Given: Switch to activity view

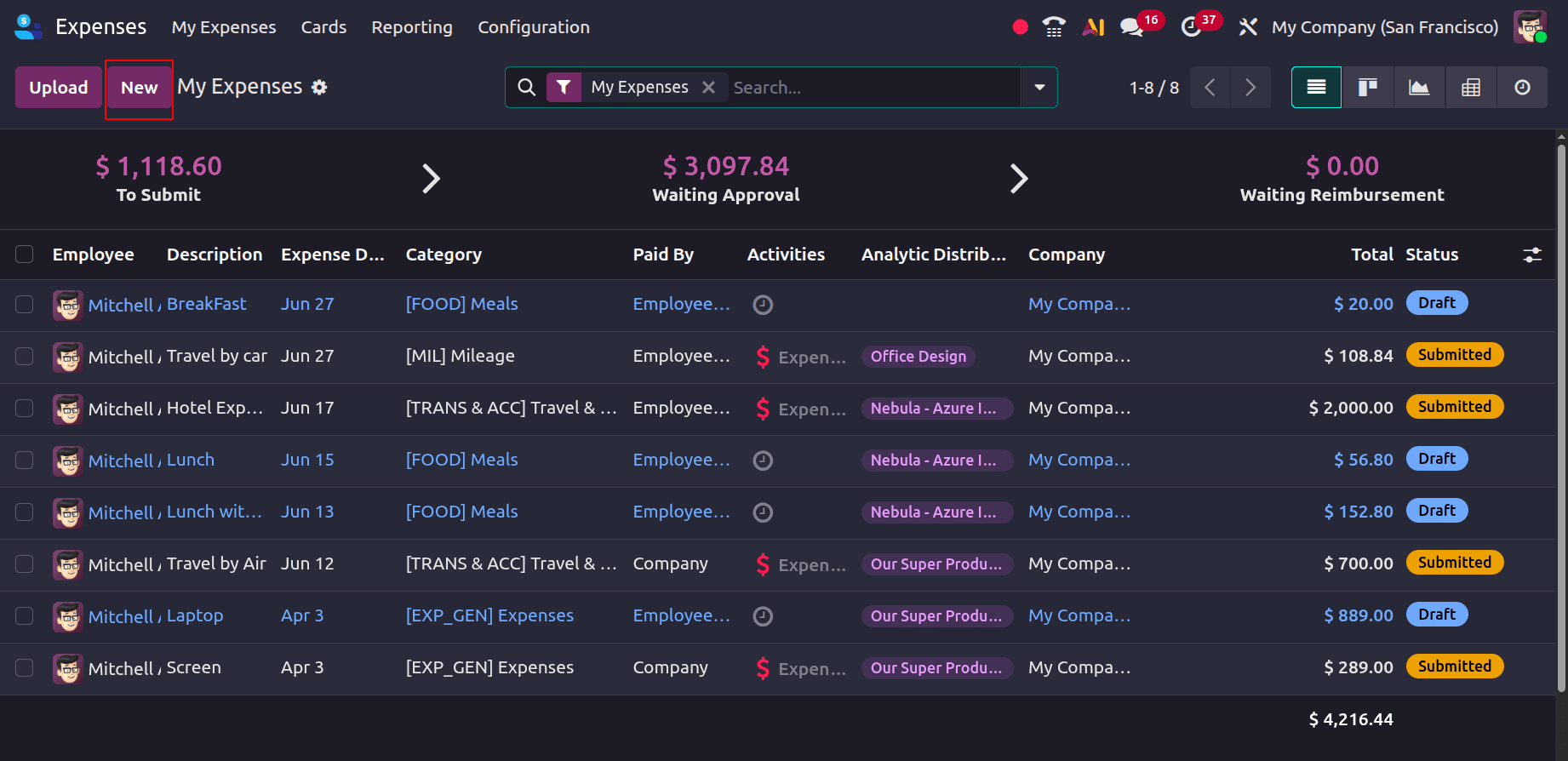Looking at the screenshot, I should point(1522,88).
